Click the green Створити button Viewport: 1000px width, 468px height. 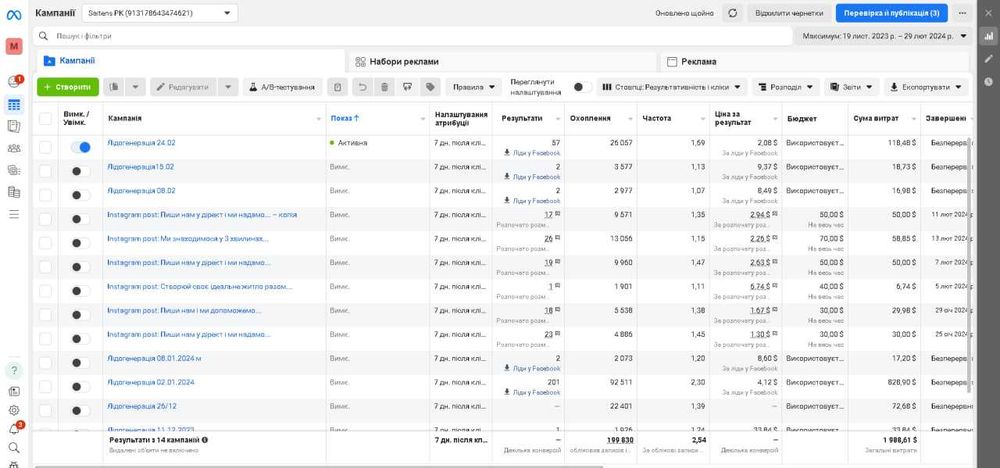68,87
